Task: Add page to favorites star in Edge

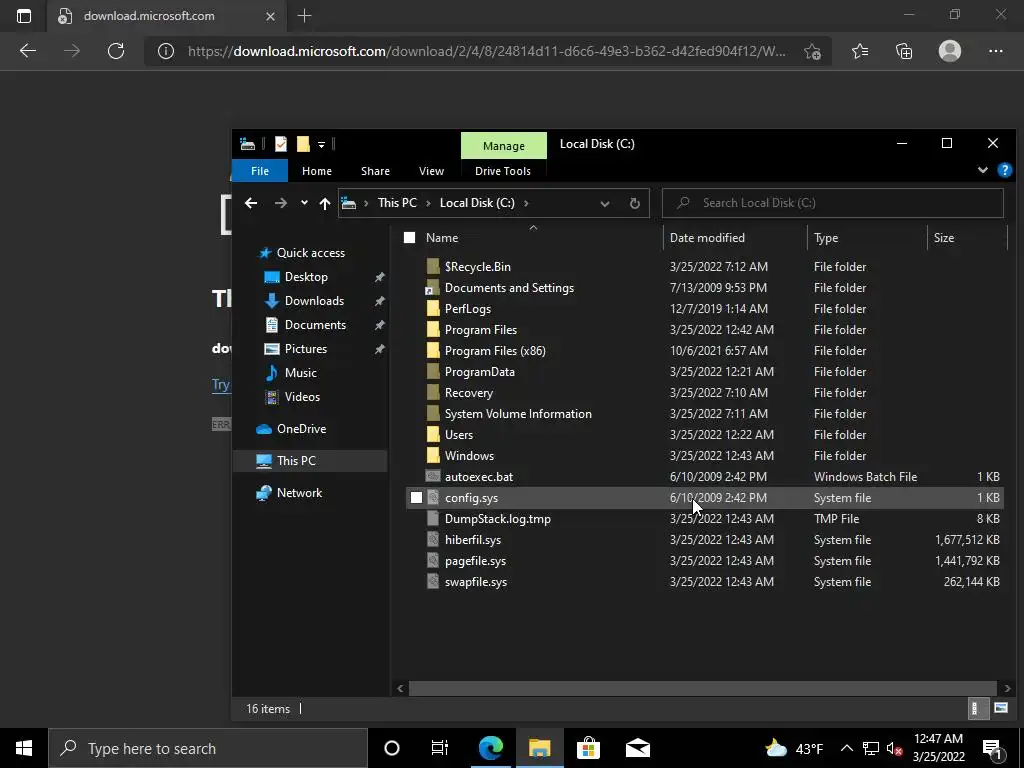Action: tap(812, 52)
